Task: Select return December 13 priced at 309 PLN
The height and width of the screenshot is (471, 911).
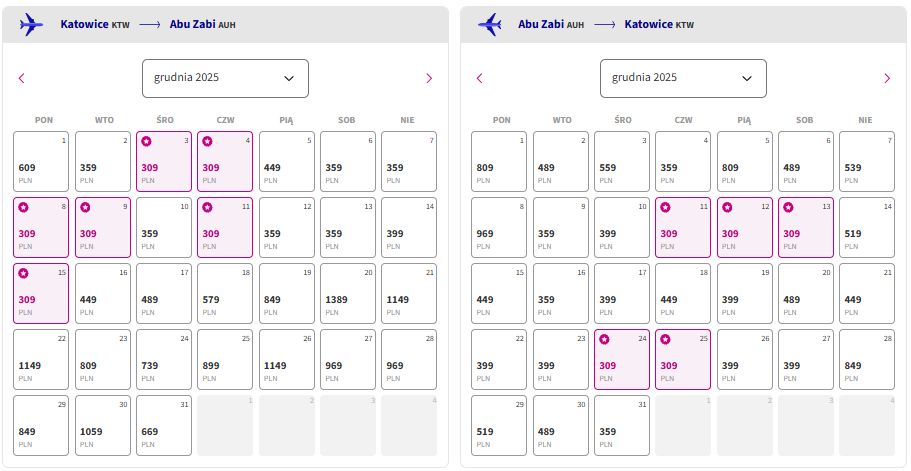Action: pos(806,228)
